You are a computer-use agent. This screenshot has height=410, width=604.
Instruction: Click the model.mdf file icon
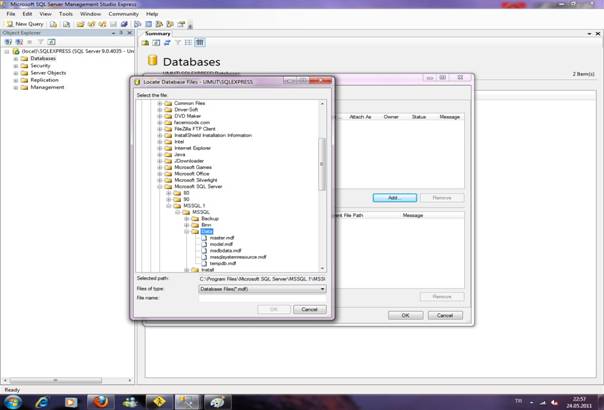(204, 244)
